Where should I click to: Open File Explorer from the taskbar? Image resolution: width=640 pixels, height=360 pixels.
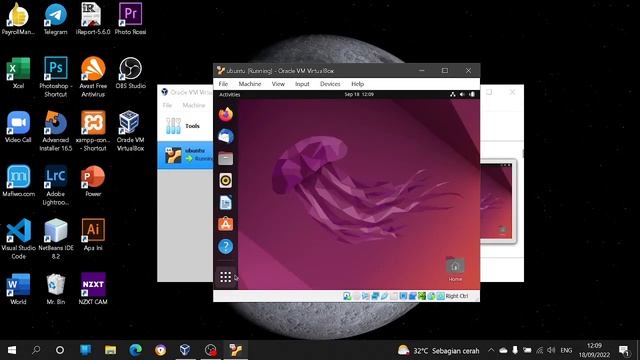pos(110,350)
